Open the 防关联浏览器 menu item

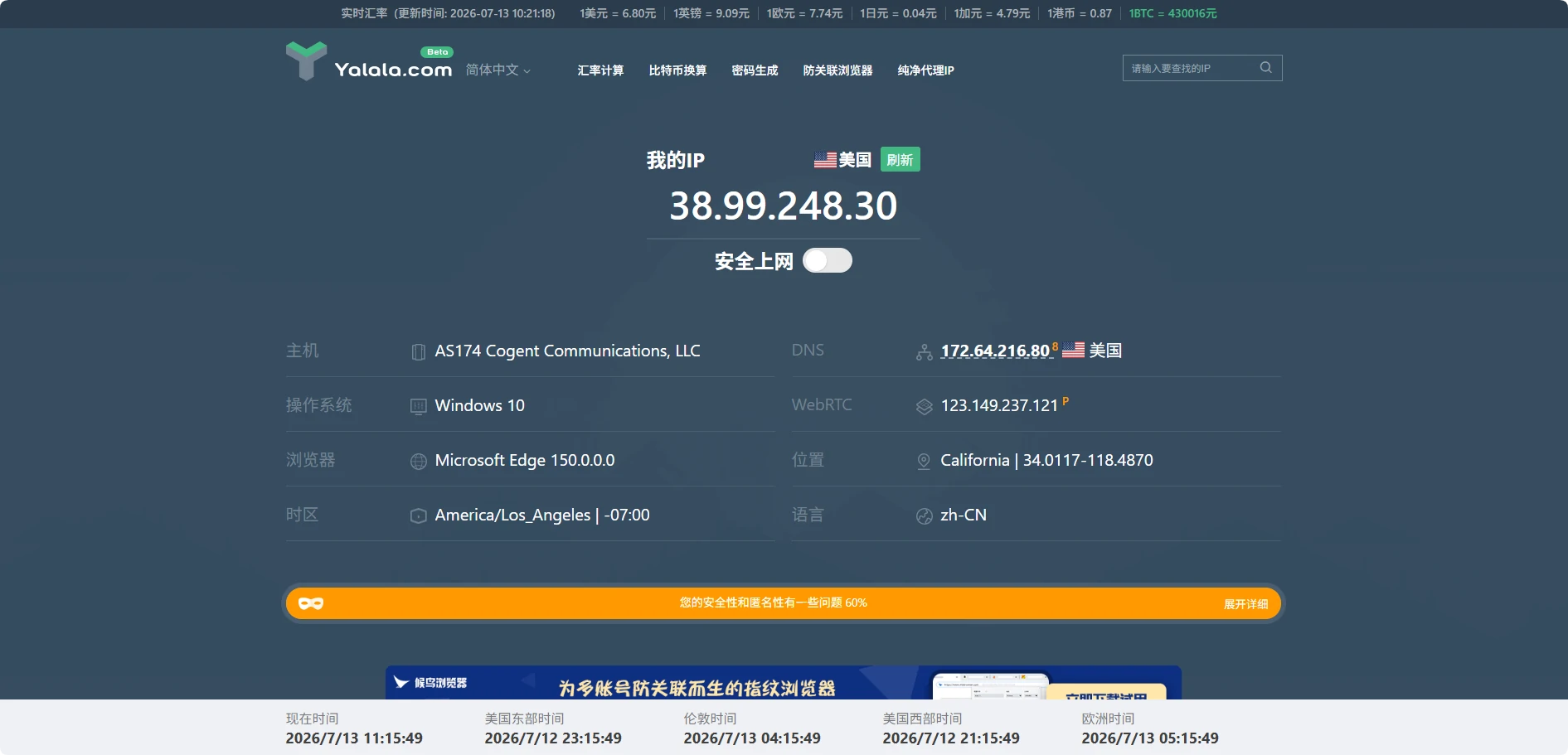(837, 70)
